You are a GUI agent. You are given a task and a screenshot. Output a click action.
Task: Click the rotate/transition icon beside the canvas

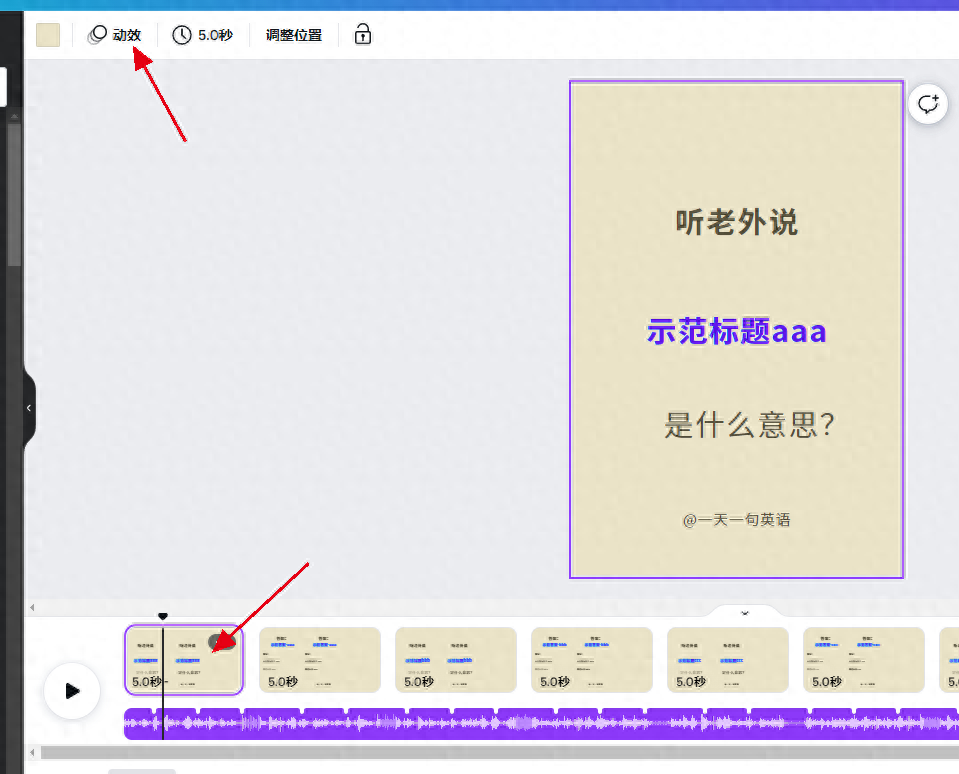pos(927,103)
